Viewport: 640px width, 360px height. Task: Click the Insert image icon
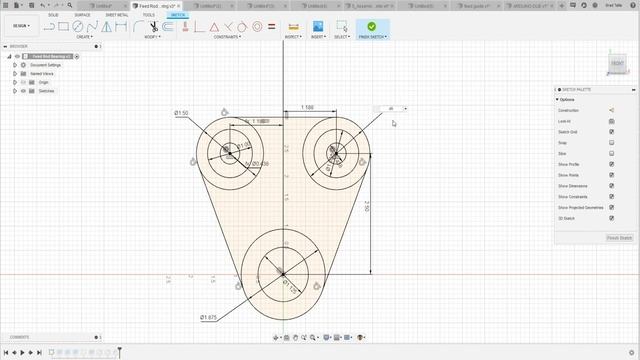(x=318, y=27)
